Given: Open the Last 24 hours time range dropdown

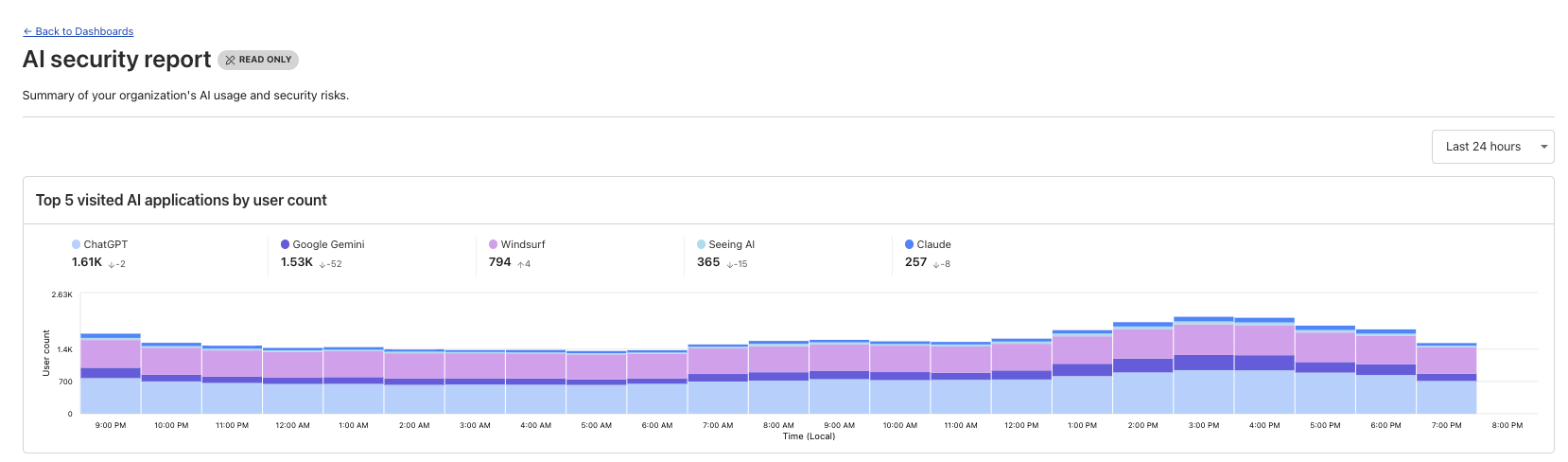Looking at the screenshot, I should pyautogui.click(x=1491, y=147).
